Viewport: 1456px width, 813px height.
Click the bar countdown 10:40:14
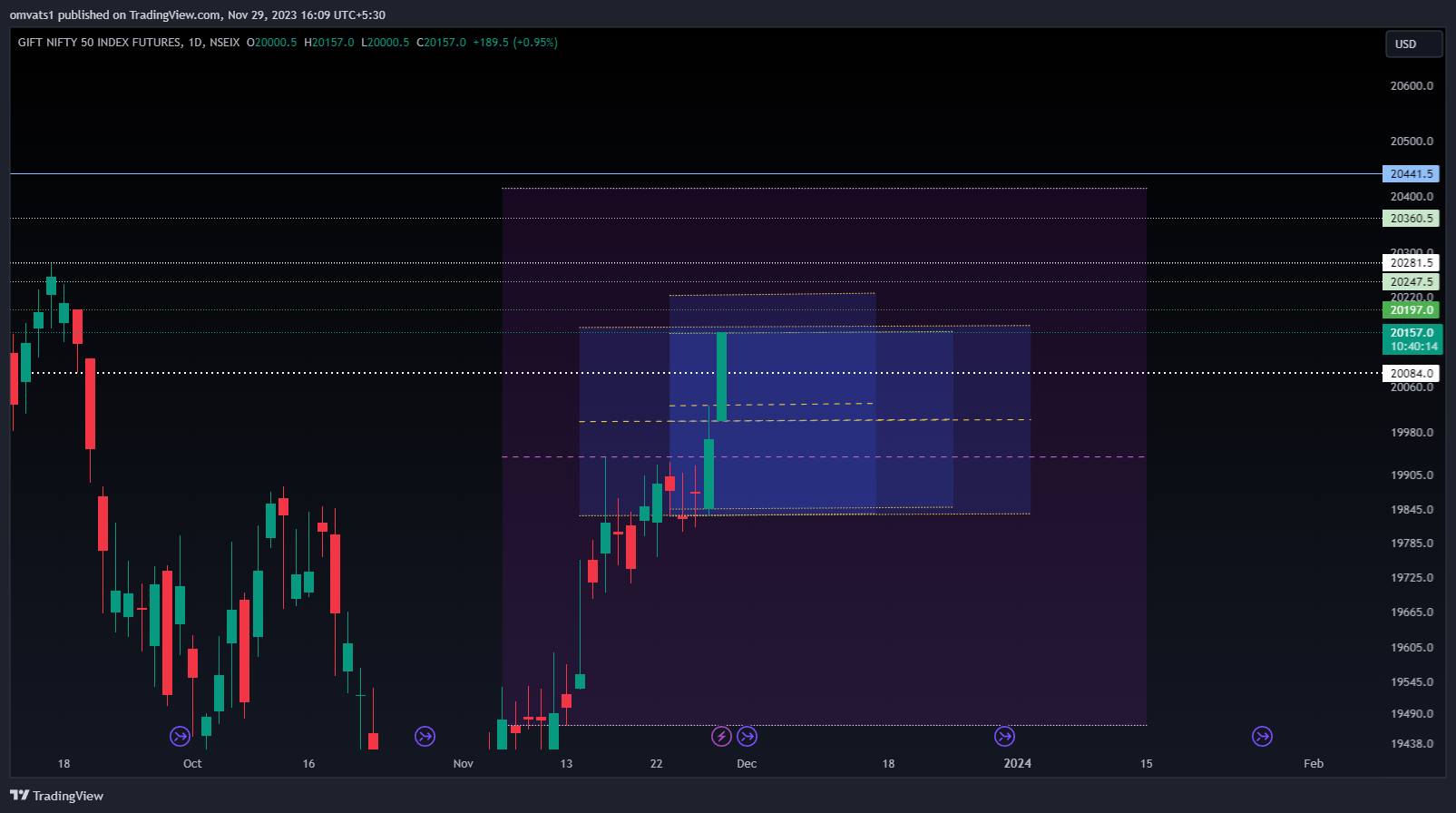[1413, 347]
